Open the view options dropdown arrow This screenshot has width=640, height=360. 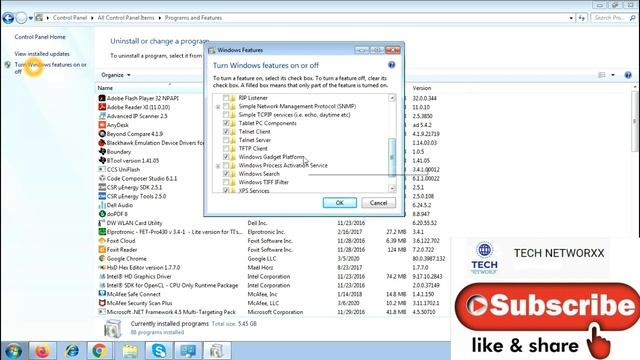point(613,75)
